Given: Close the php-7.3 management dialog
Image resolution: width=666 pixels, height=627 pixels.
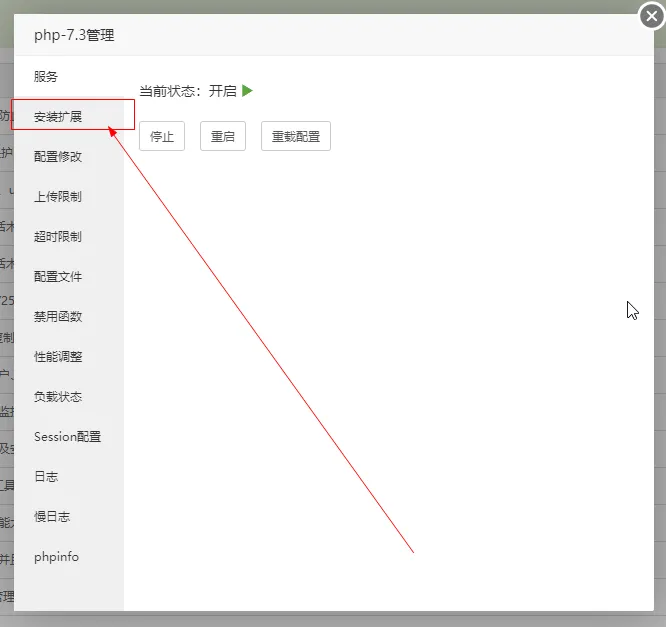Looking at the screenshot, I should click(x=652, y=17).
